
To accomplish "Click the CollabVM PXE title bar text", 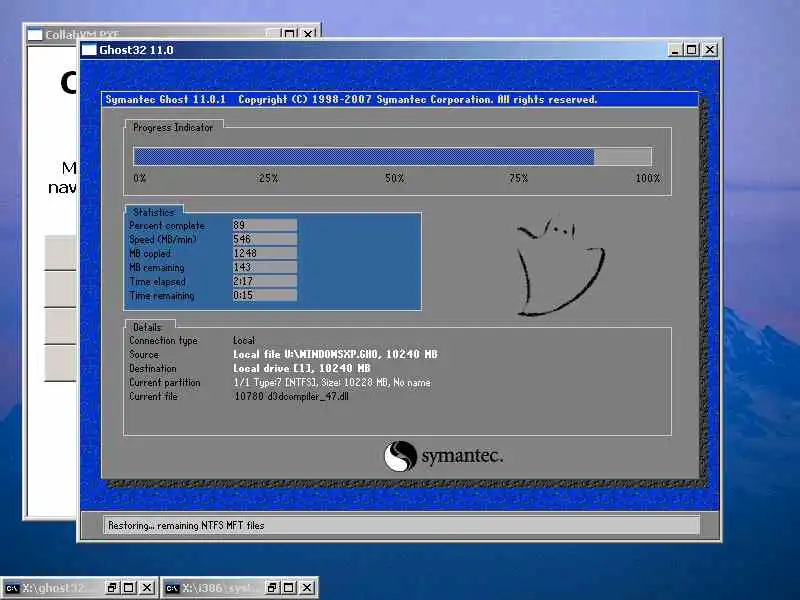I will [x=82, y=35].
